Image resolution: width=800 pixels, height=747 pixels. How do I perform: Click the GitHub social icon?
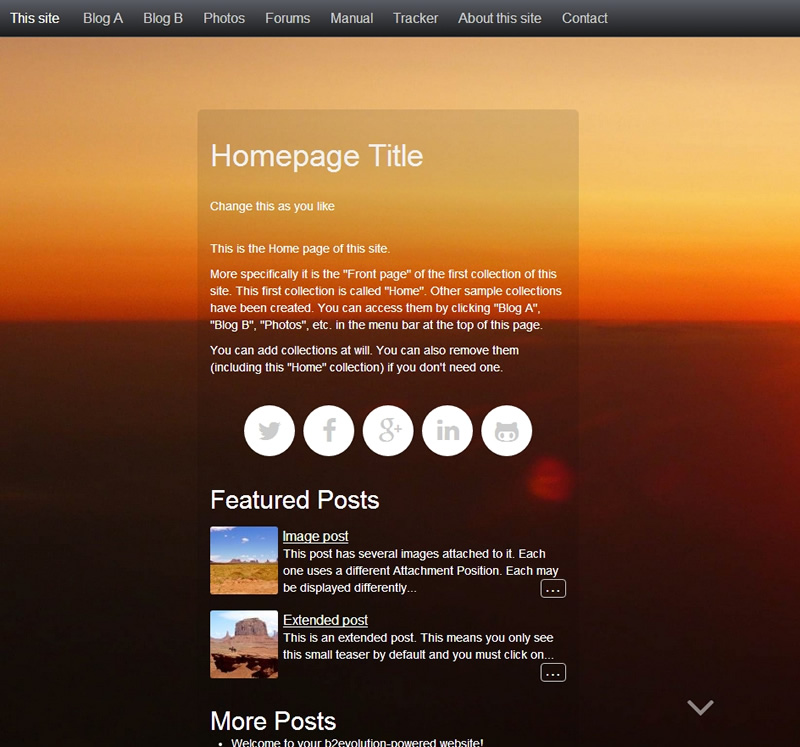coord(507,431)
